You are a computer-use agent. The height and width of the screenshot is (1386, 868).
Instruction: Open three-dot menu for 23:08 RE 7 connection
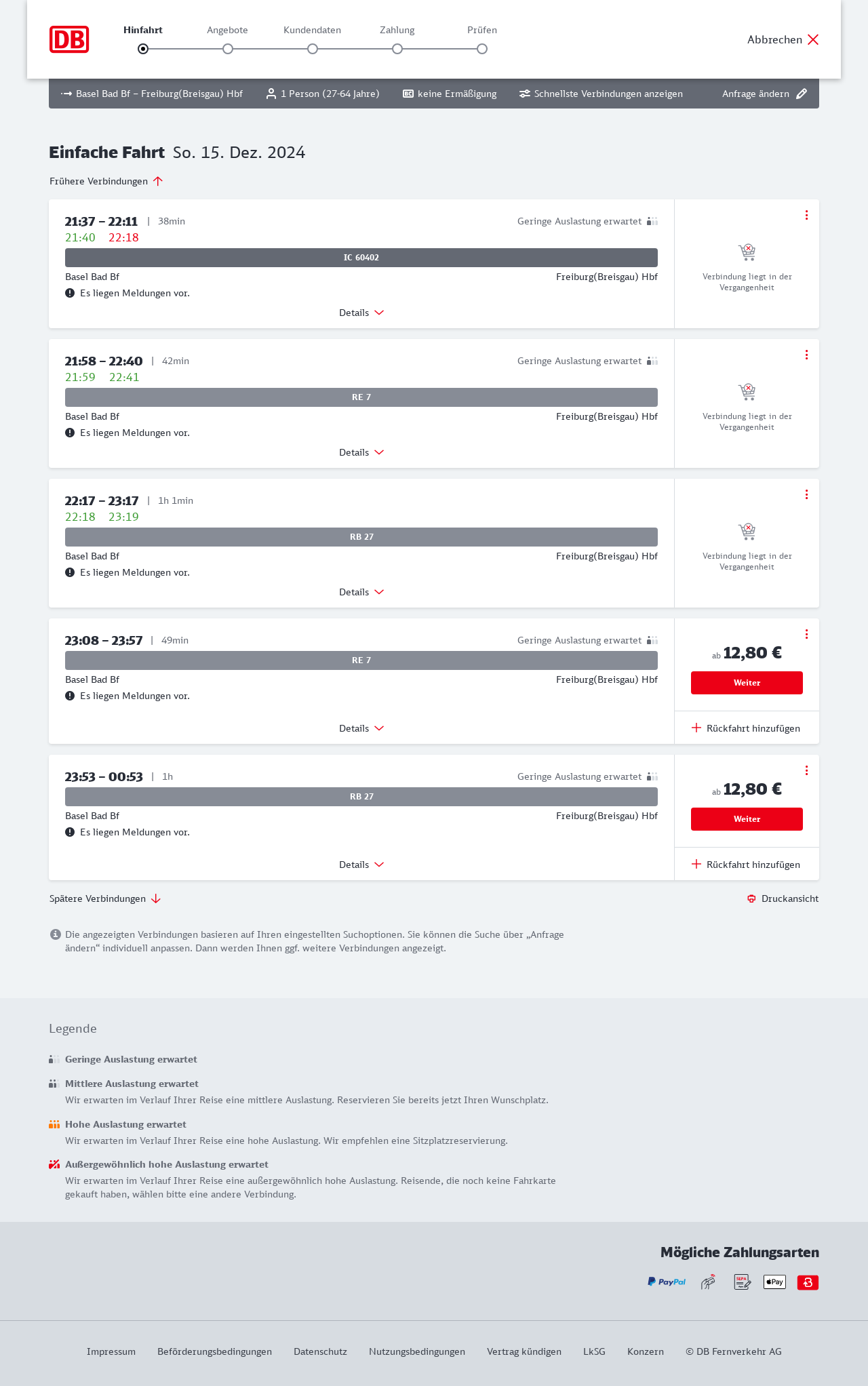(x=806, y=634)
